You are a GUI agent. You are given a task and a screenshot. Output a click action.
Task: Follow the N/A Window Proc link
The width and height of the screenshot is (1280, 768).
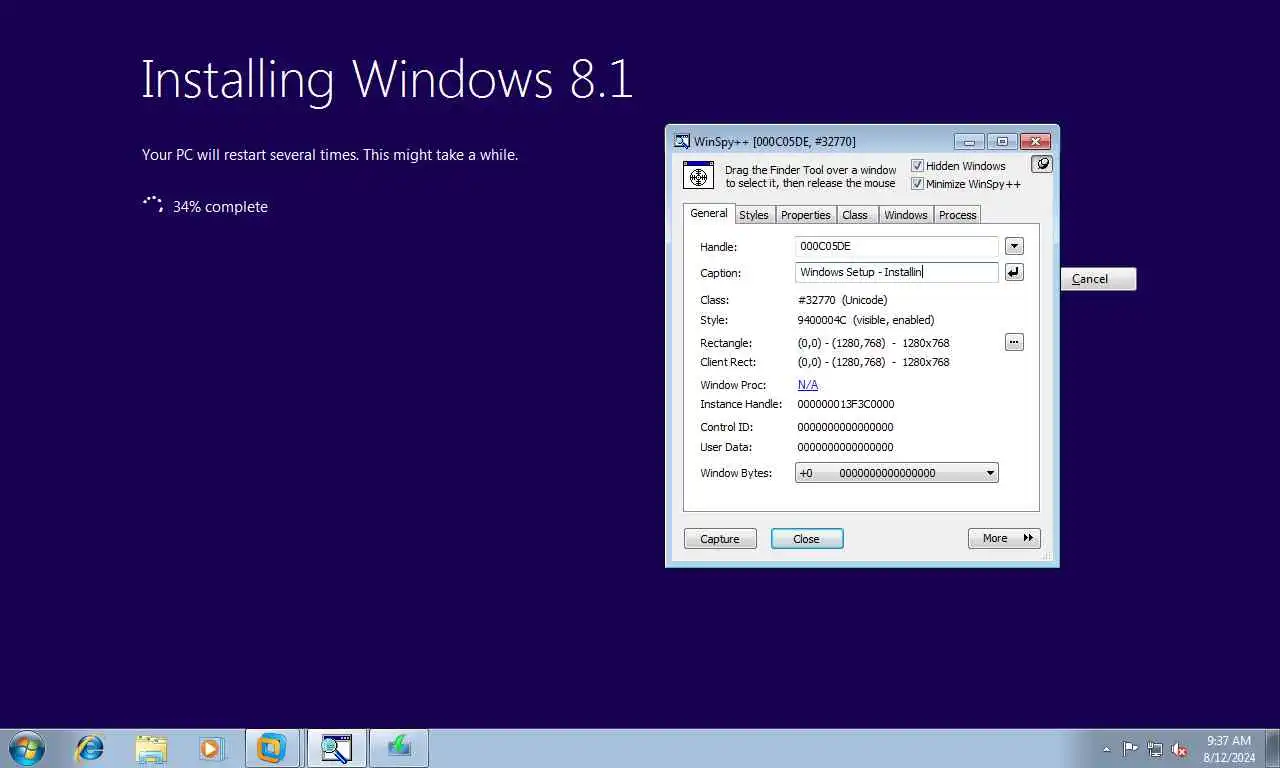click(x=808, y=385)
